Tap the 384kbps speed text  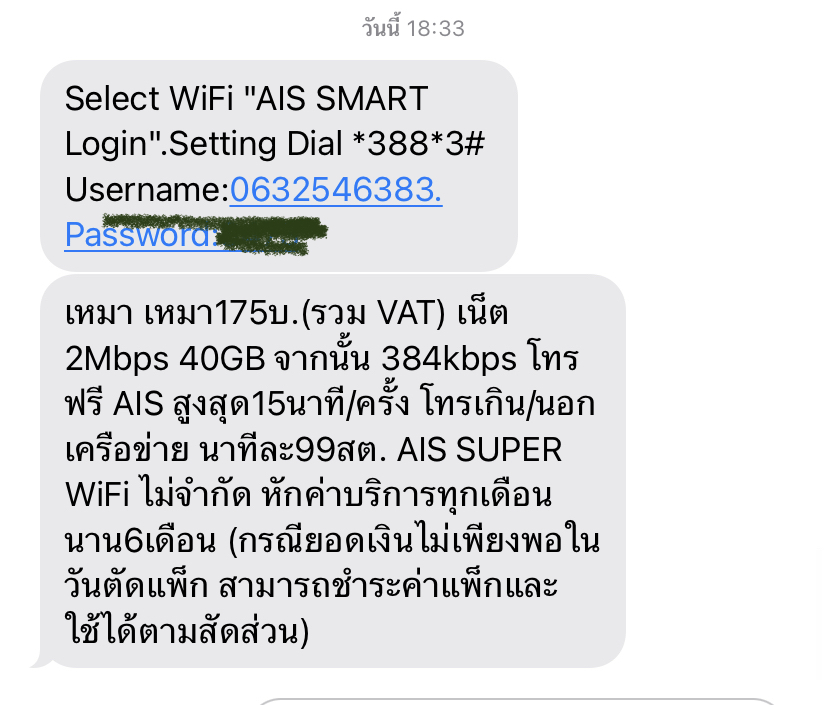(x=449, y=359)
